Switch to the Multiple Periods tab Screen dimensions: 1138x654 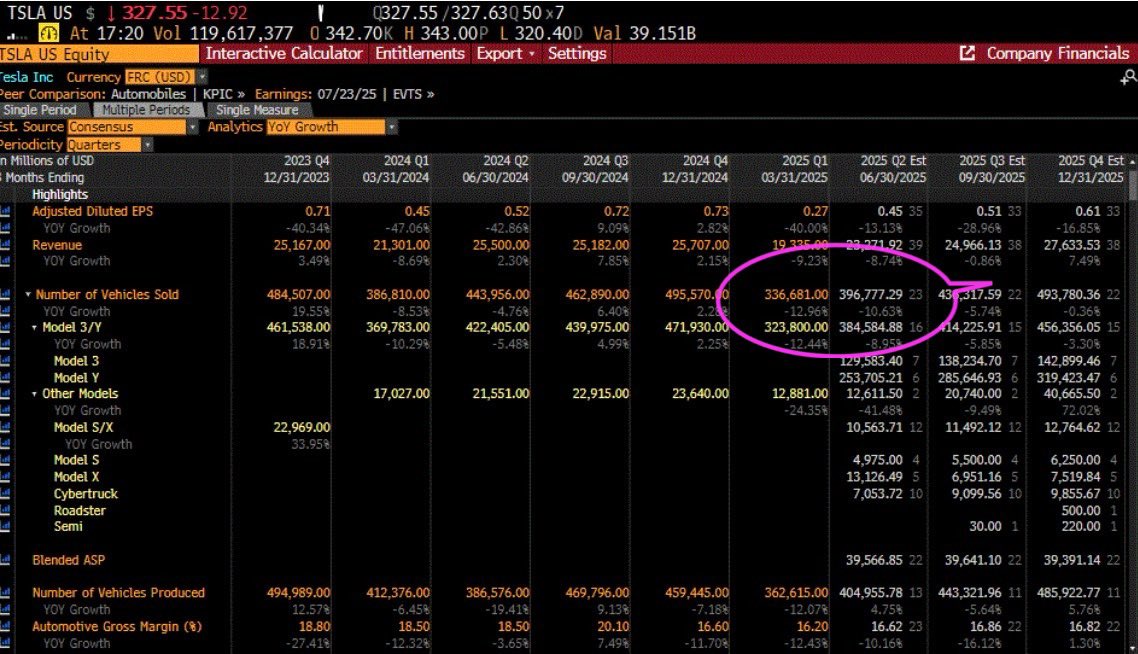point(146,110)
